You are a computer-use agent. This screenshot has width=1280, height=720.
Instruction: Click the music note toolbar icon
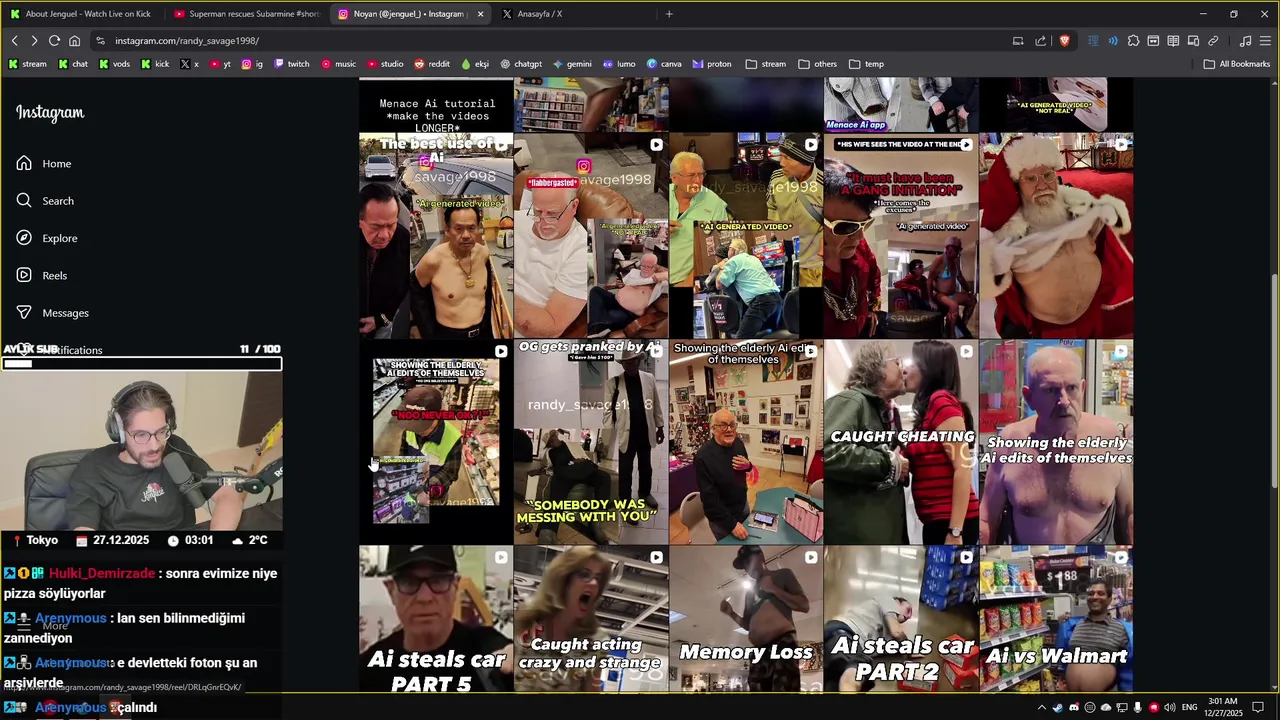coord(1245,41)
